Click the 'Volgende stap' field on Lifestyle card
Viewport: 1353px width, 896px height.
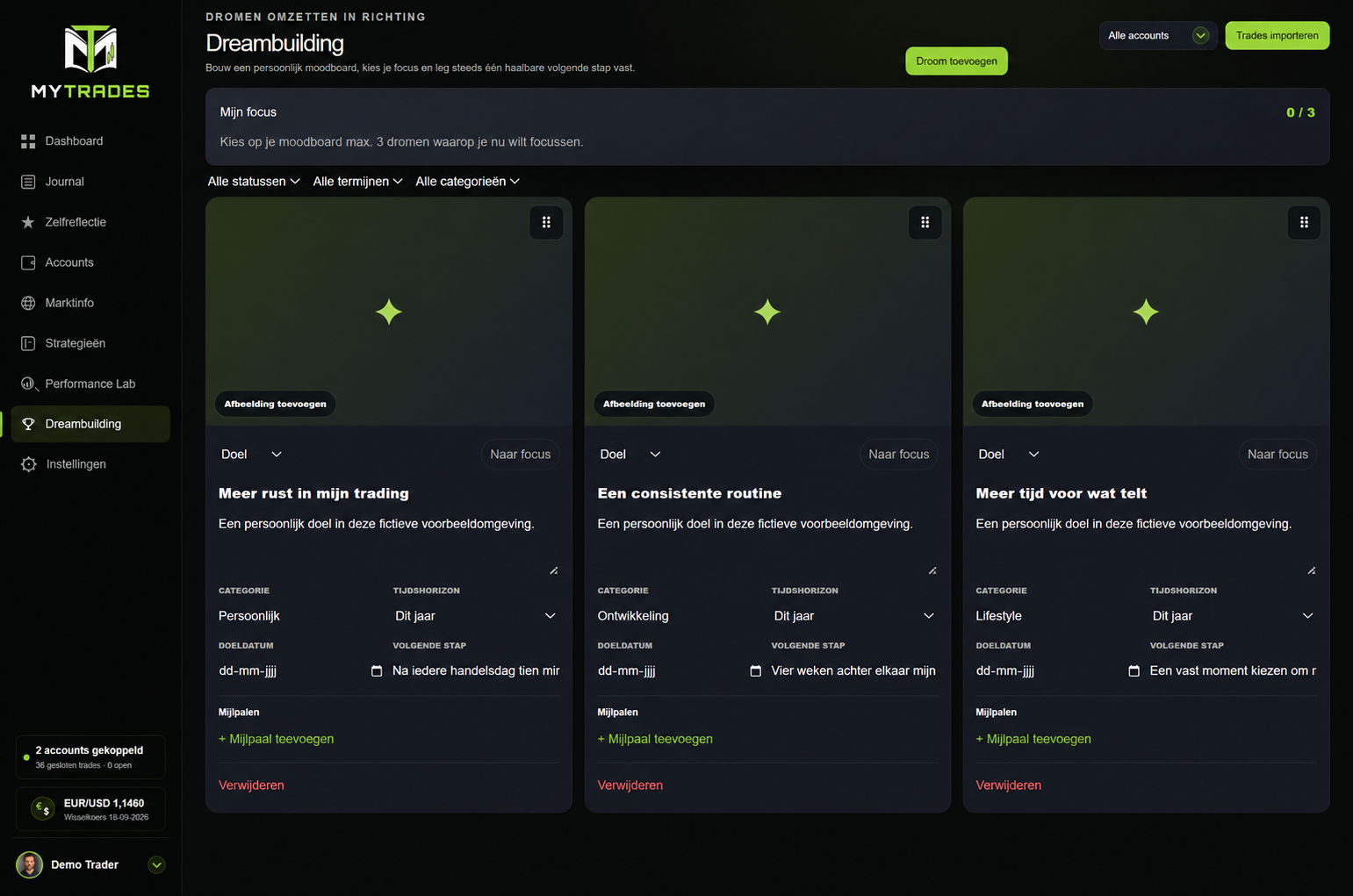click(1233, 670)
